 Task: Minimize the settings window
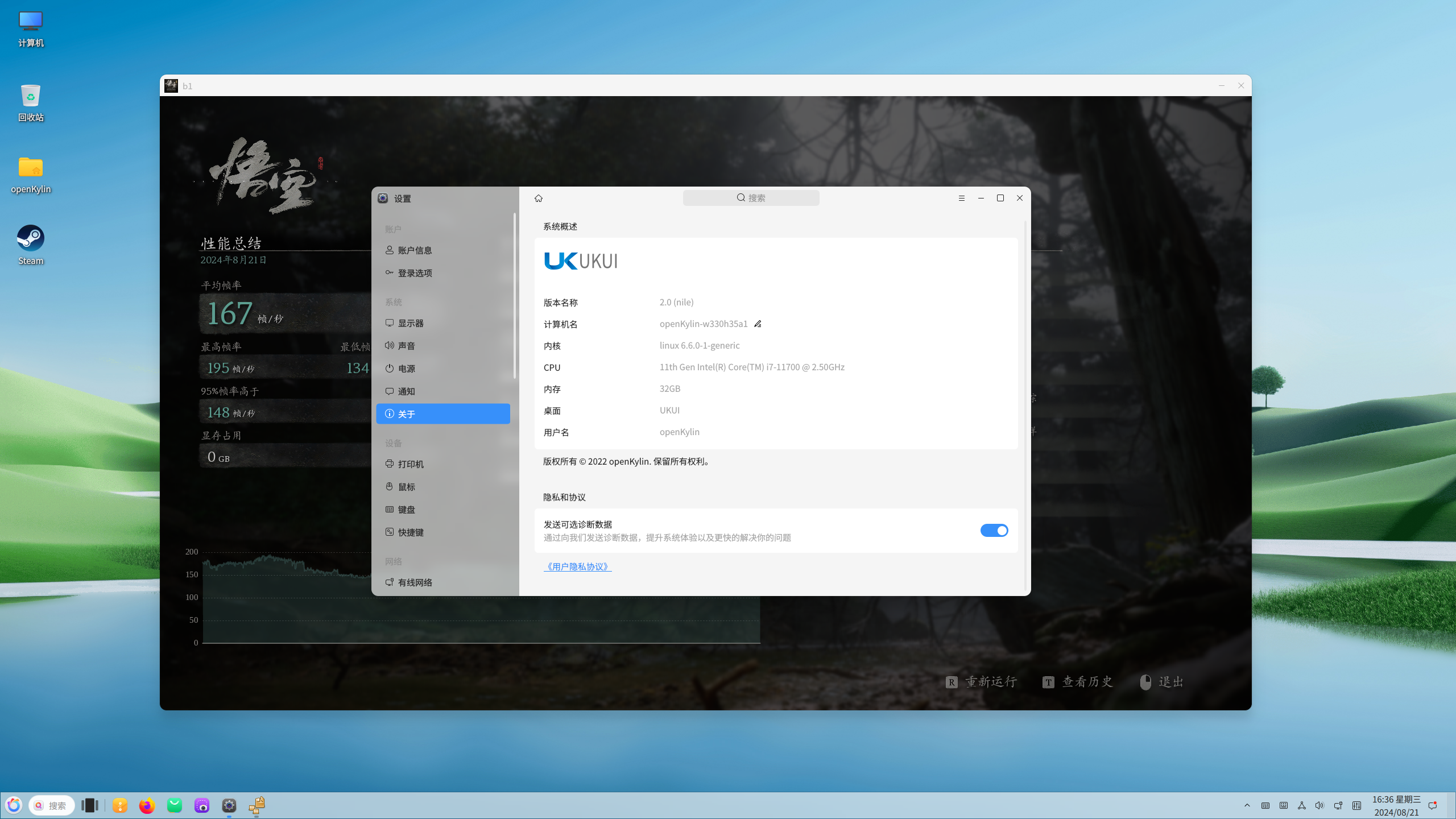(x=981, y=198)
